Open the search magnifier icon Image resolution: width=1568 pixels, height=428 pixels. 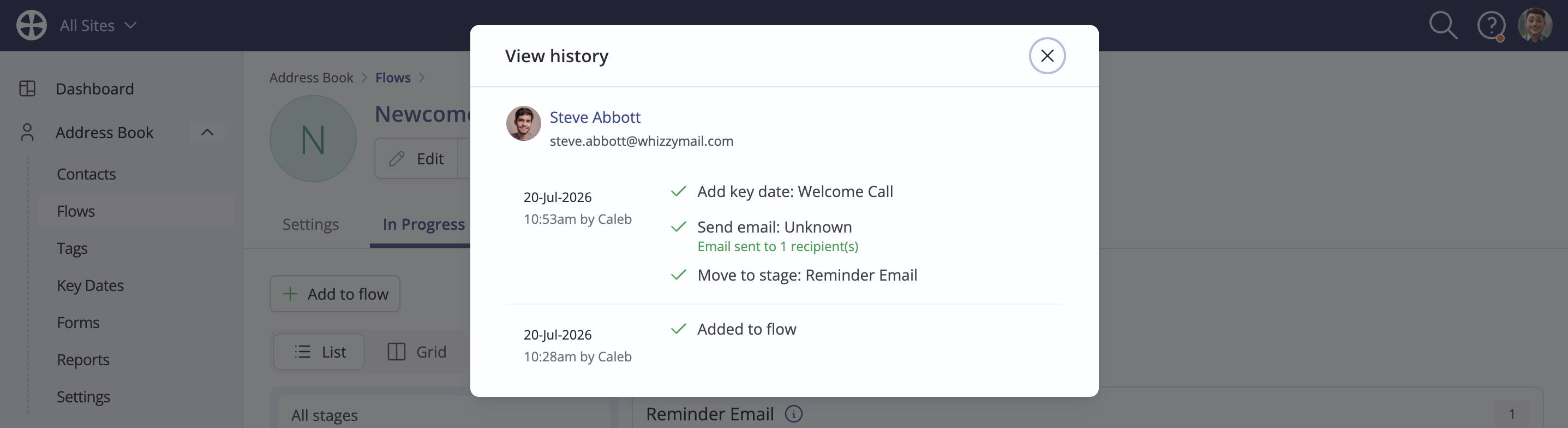click(1443, 26)
